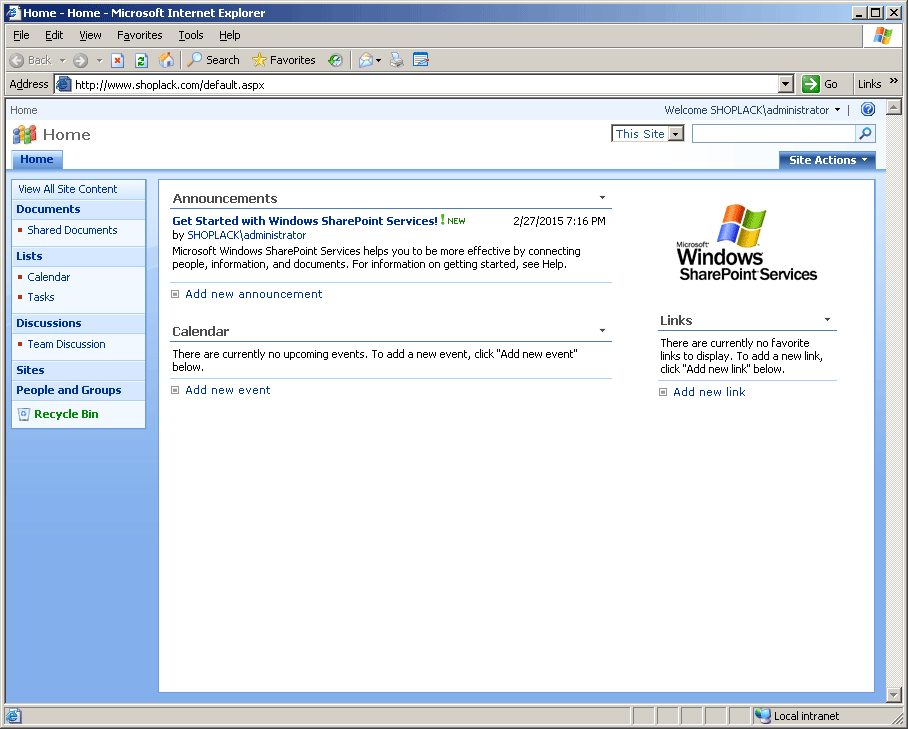Expand the Forward button history dropdown arrow
Screen dimensions: 908x729
click(99, 60)
